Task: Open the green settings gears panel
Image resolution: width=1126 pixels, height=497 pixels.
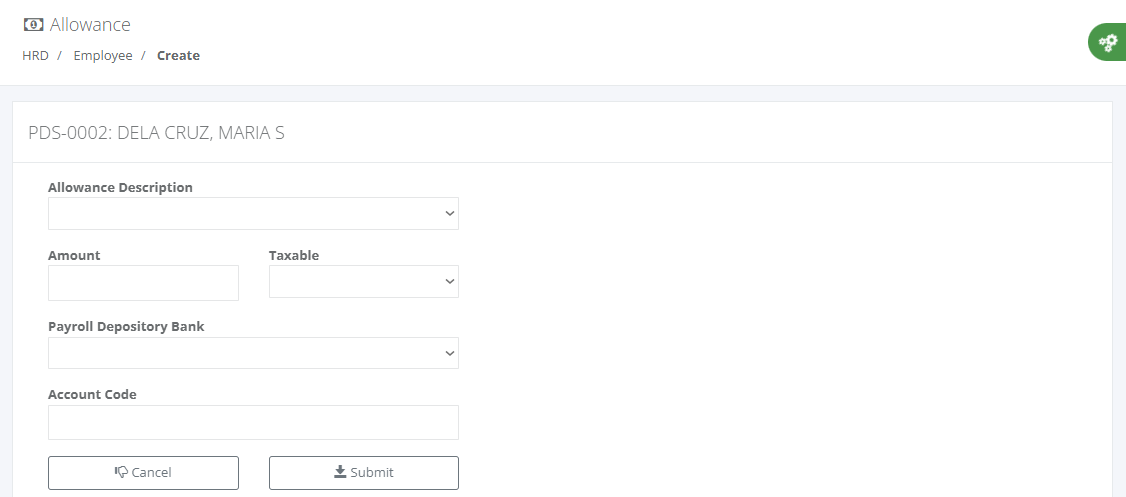Action: point(1108,43)
